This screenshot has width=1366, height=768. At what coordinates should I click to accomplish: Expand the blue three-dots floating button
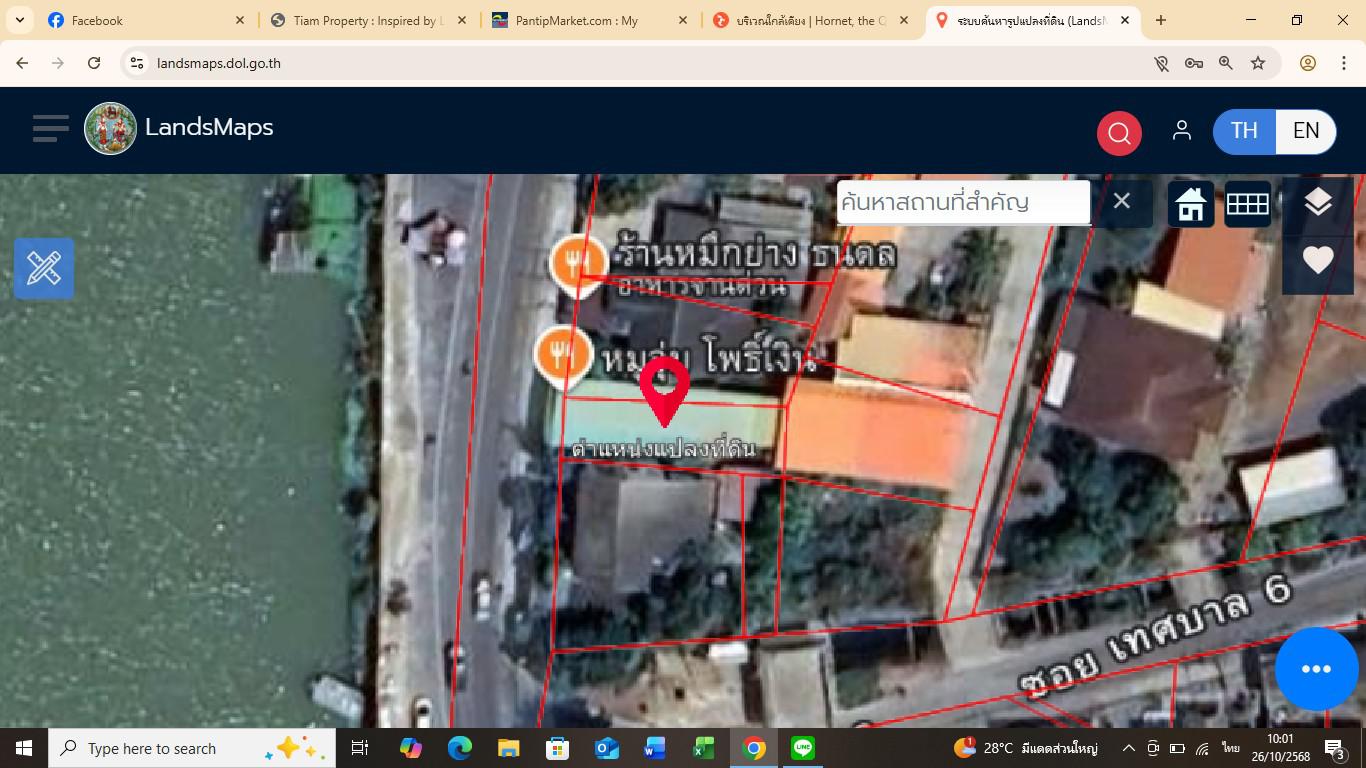point(1316,668)
